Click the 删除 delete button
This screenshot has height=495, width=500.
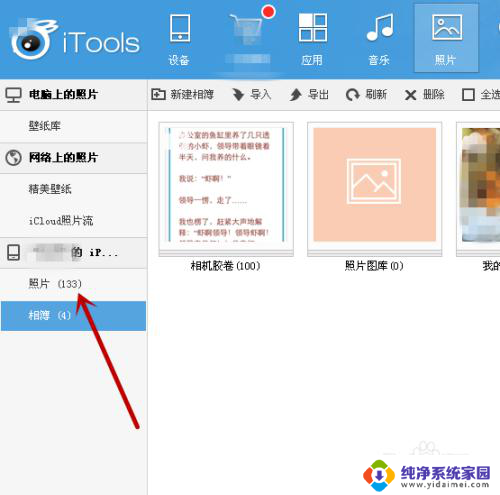click(424, 95)
